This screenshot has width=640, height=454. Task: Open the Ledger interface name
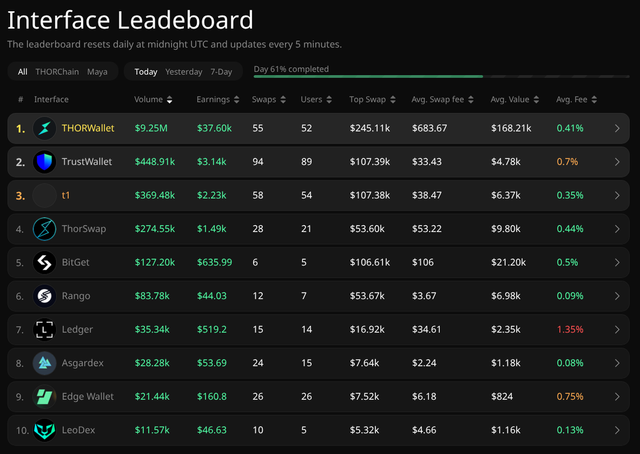(x=77, y=329)
